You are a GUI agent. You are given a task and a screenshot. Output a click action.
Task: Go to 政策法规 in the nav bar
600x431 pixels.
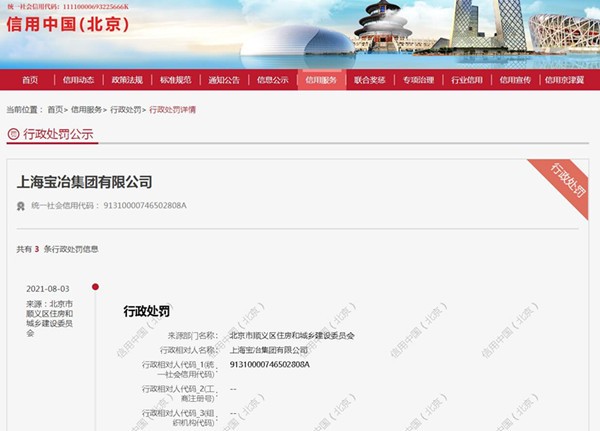pos(127,80)
